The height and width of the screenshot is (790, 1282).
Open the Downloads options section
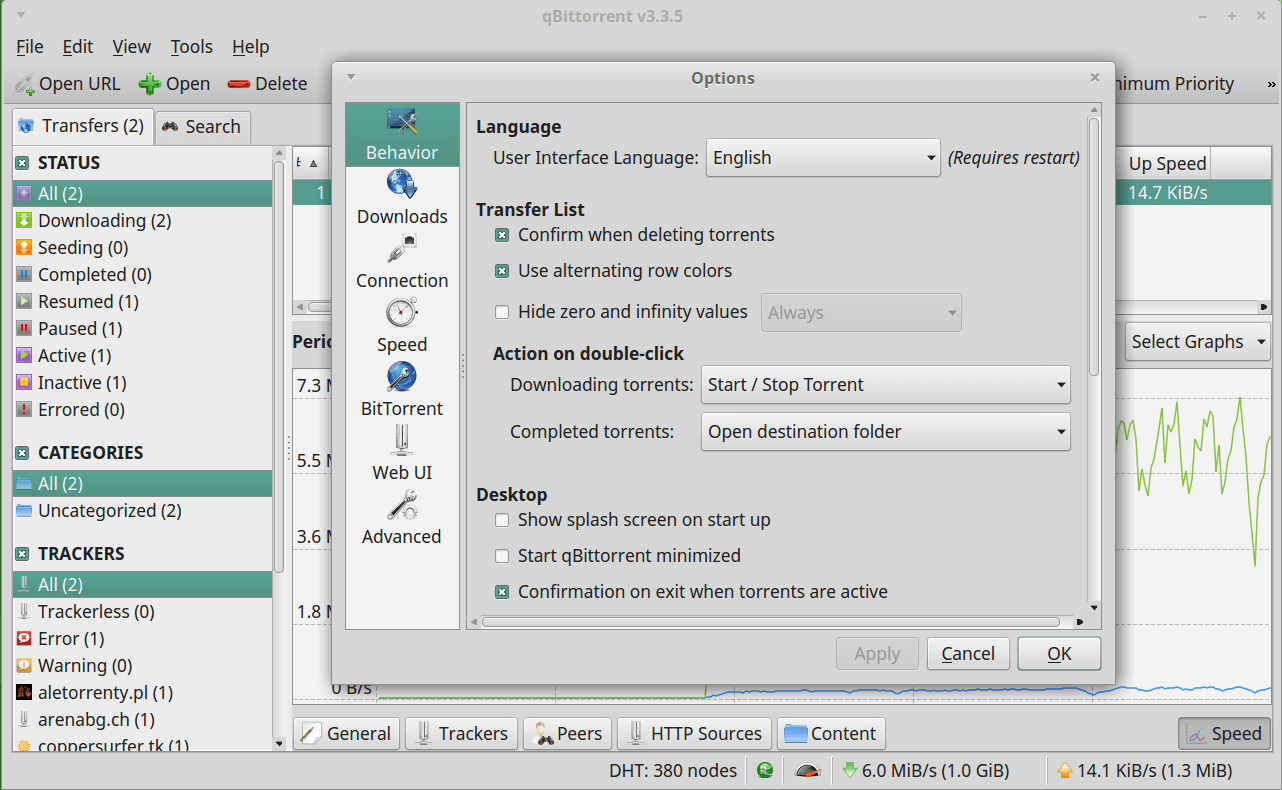pyautogui.click(x=402, y=199)
